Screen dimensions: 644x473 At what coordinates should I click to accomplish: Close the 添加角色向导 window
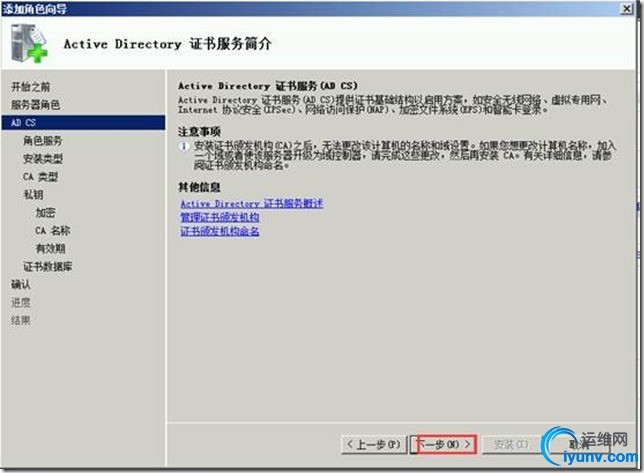coord(627,9)
